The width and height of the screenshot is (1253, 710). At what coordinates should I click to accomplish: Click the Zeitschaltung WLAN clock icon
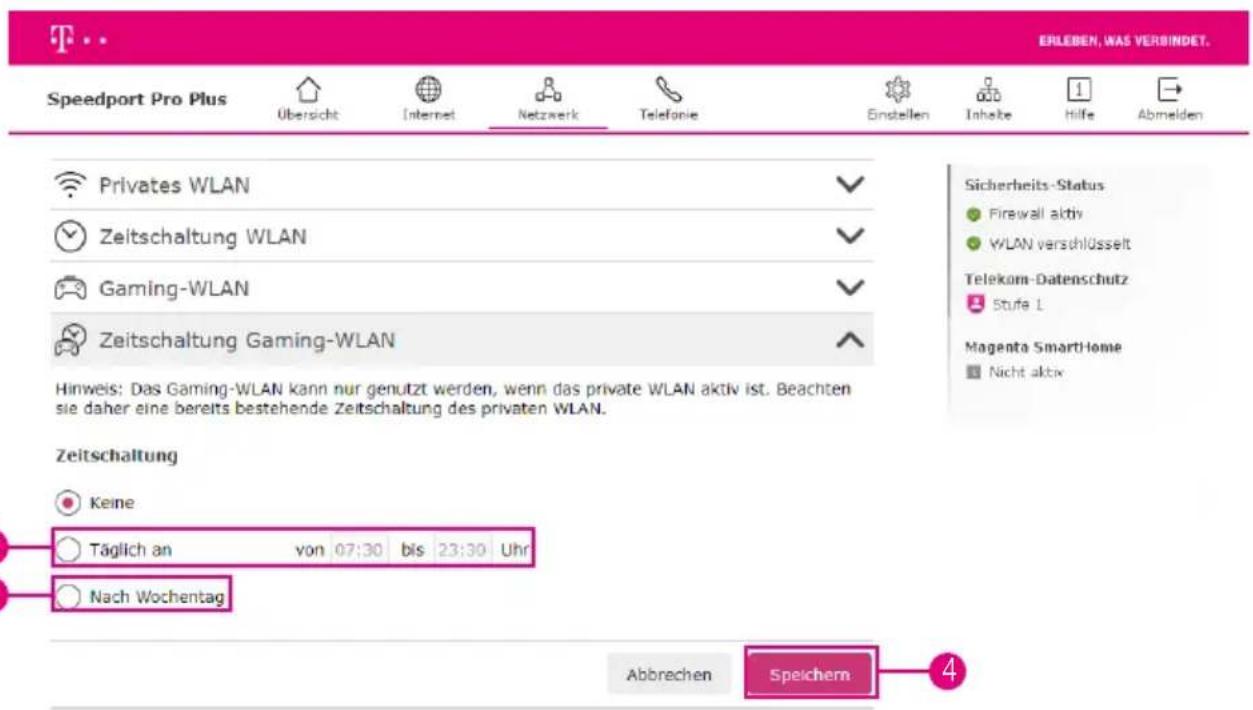click(x=69, y=237)
